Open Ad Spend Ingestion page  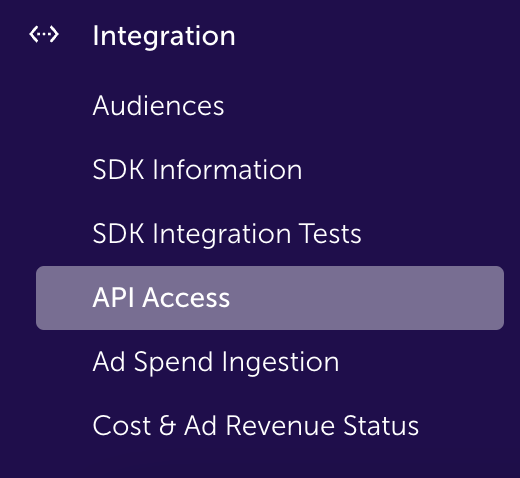[216, 362]
